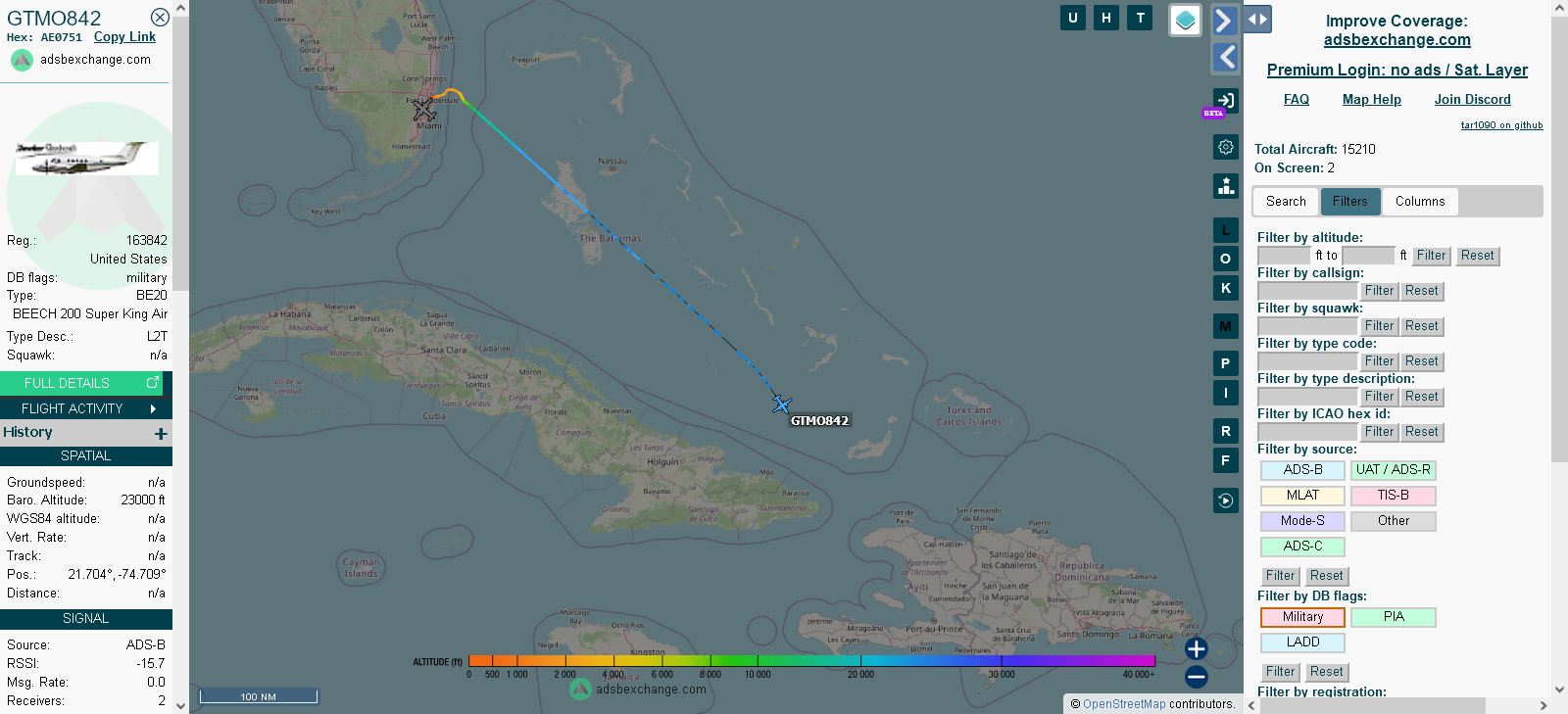Toggle the PIA DB flag filter
Image resolution: width=1568 pixels, height=714 pixels.
pos(1393,617)
